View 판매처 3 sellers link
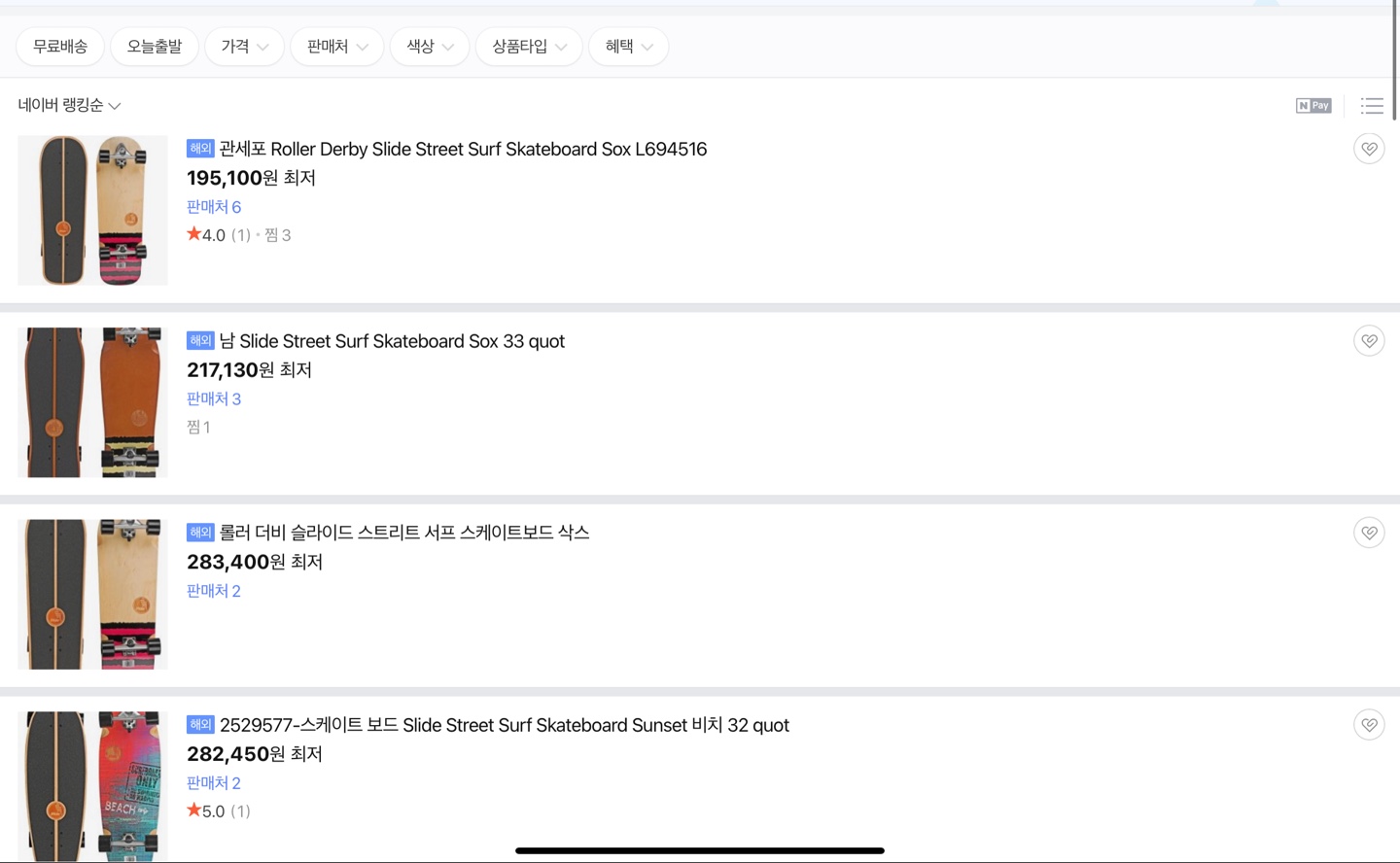Viewport: 1400px width, 863px height. (x=214, y=399)
